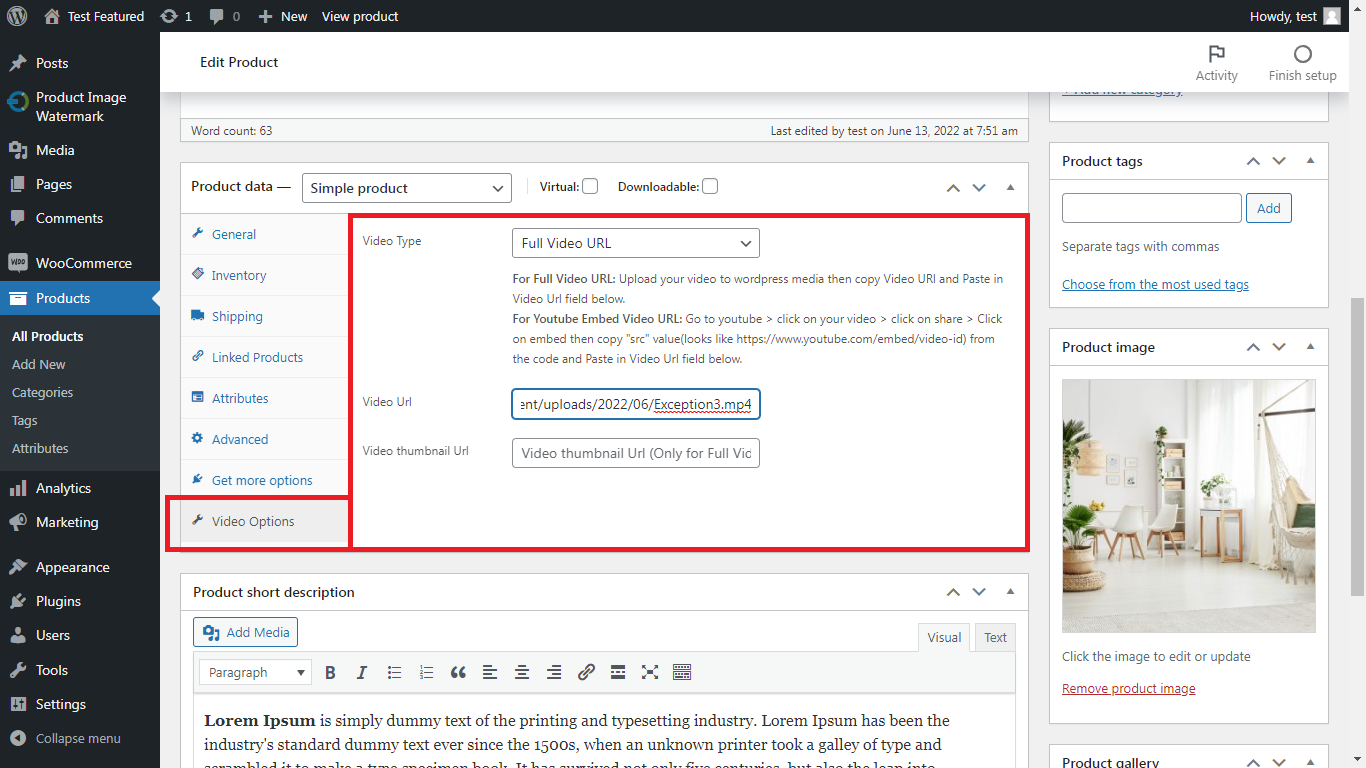Open the Finish setup circle icon

(1302, 54)
